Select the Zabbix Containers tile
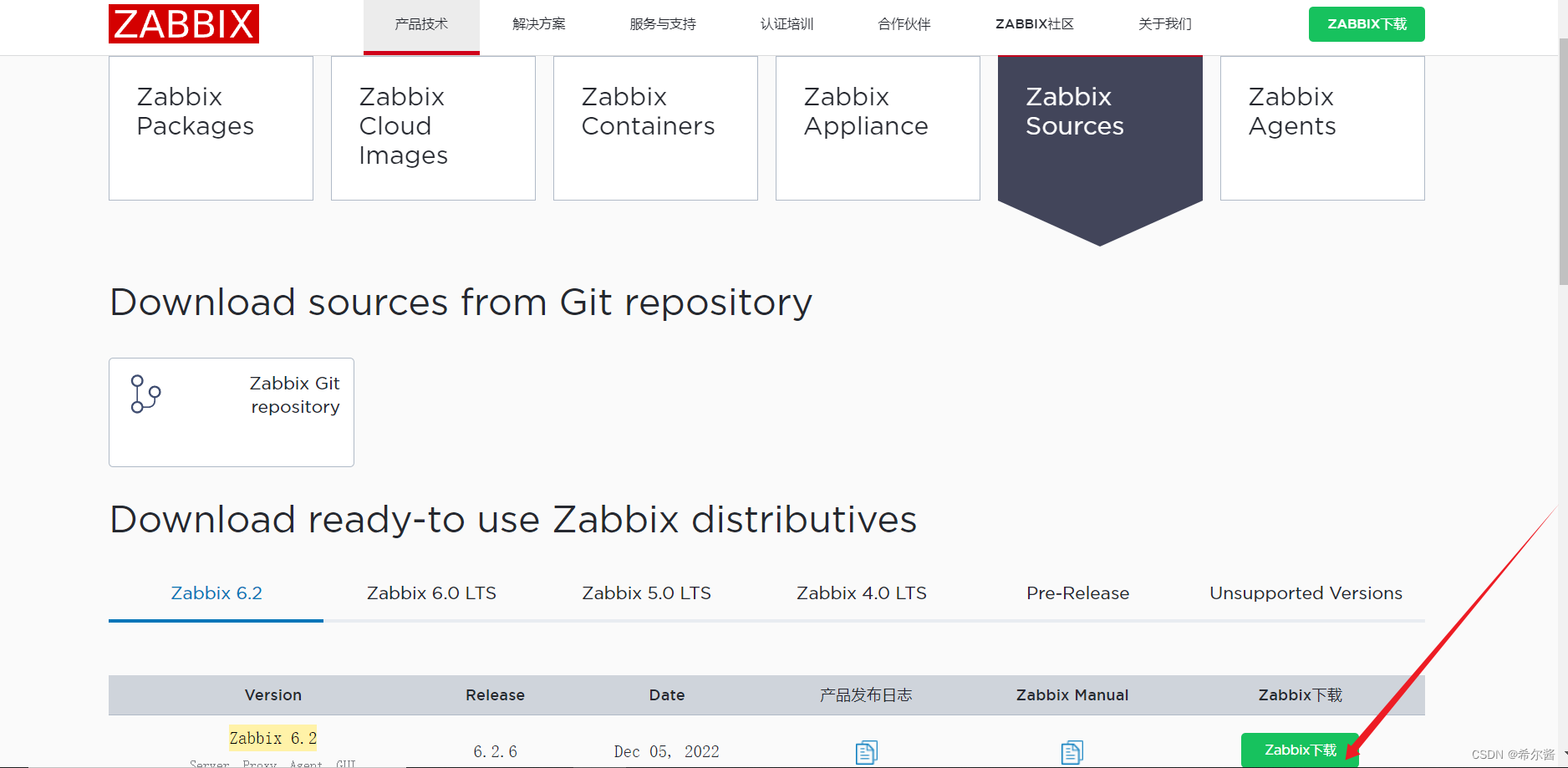This screenshot has width=1568, height=768. point(654,127)
